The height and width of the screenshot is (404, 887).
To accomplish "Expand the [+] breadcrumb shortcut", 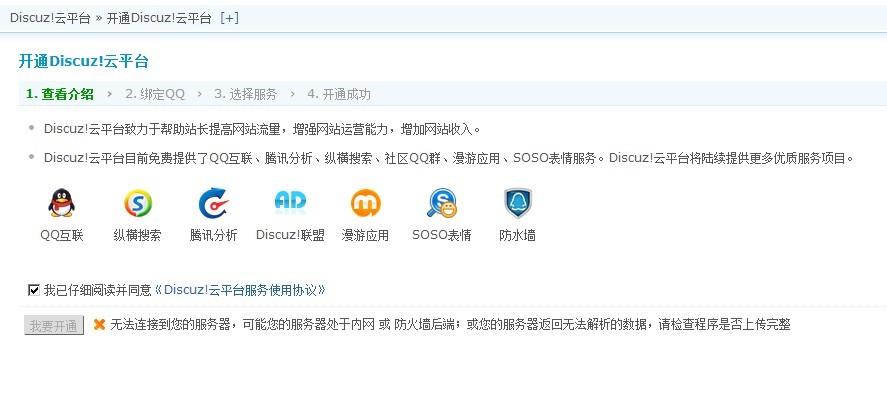I will pos(229,18).
